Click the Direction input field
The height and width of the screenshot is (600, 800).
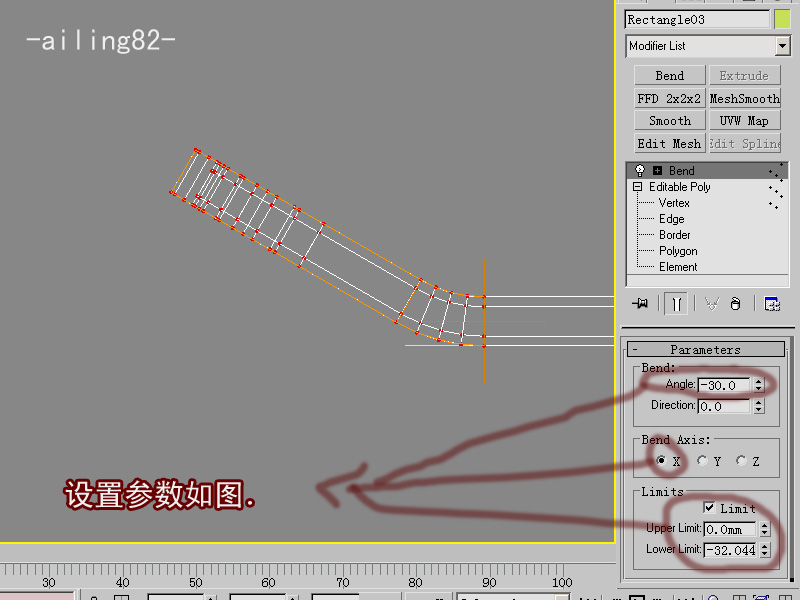pos(724,406)
